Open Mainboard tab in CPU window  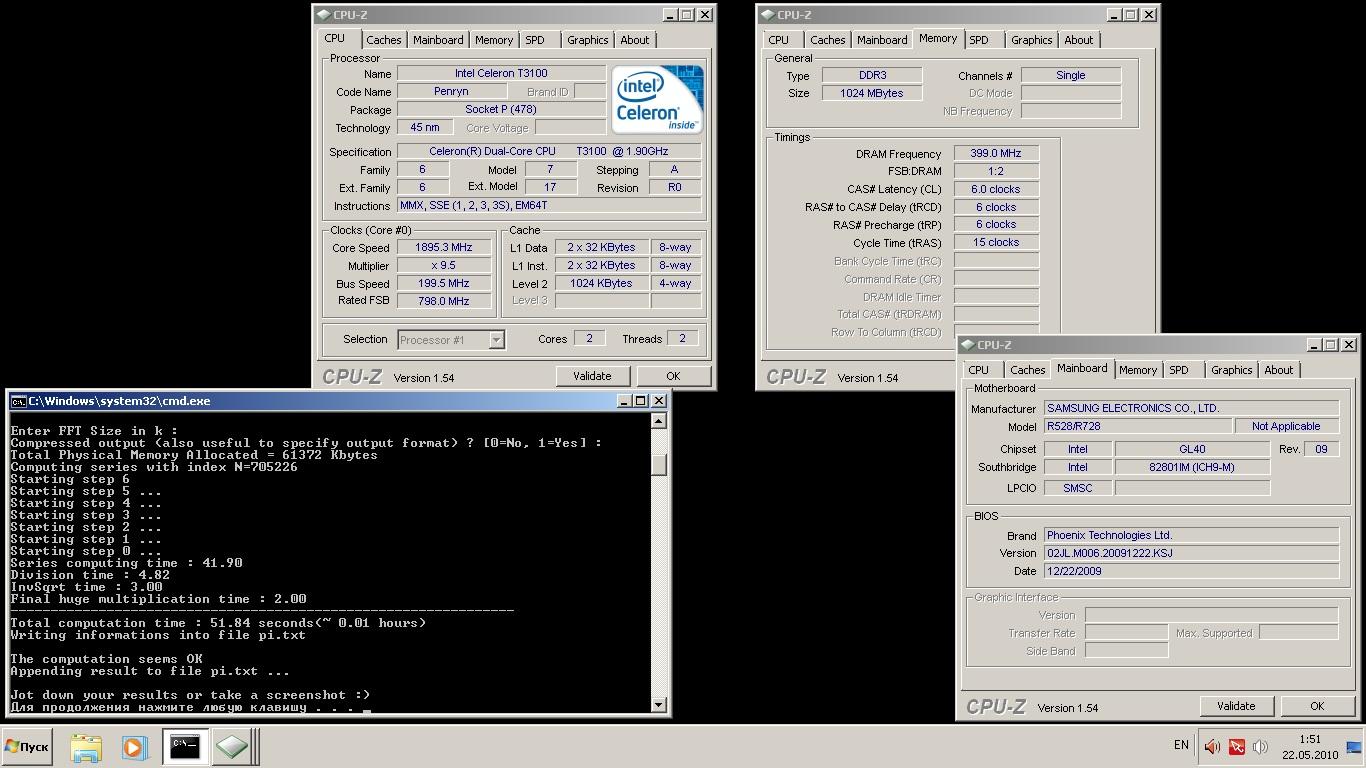[x=438, y=40]
